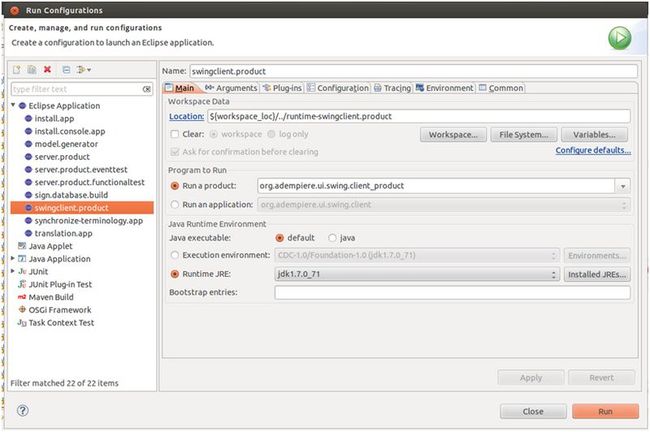
Task: Select Runtime JRE radio button
Action: point(175,274)
